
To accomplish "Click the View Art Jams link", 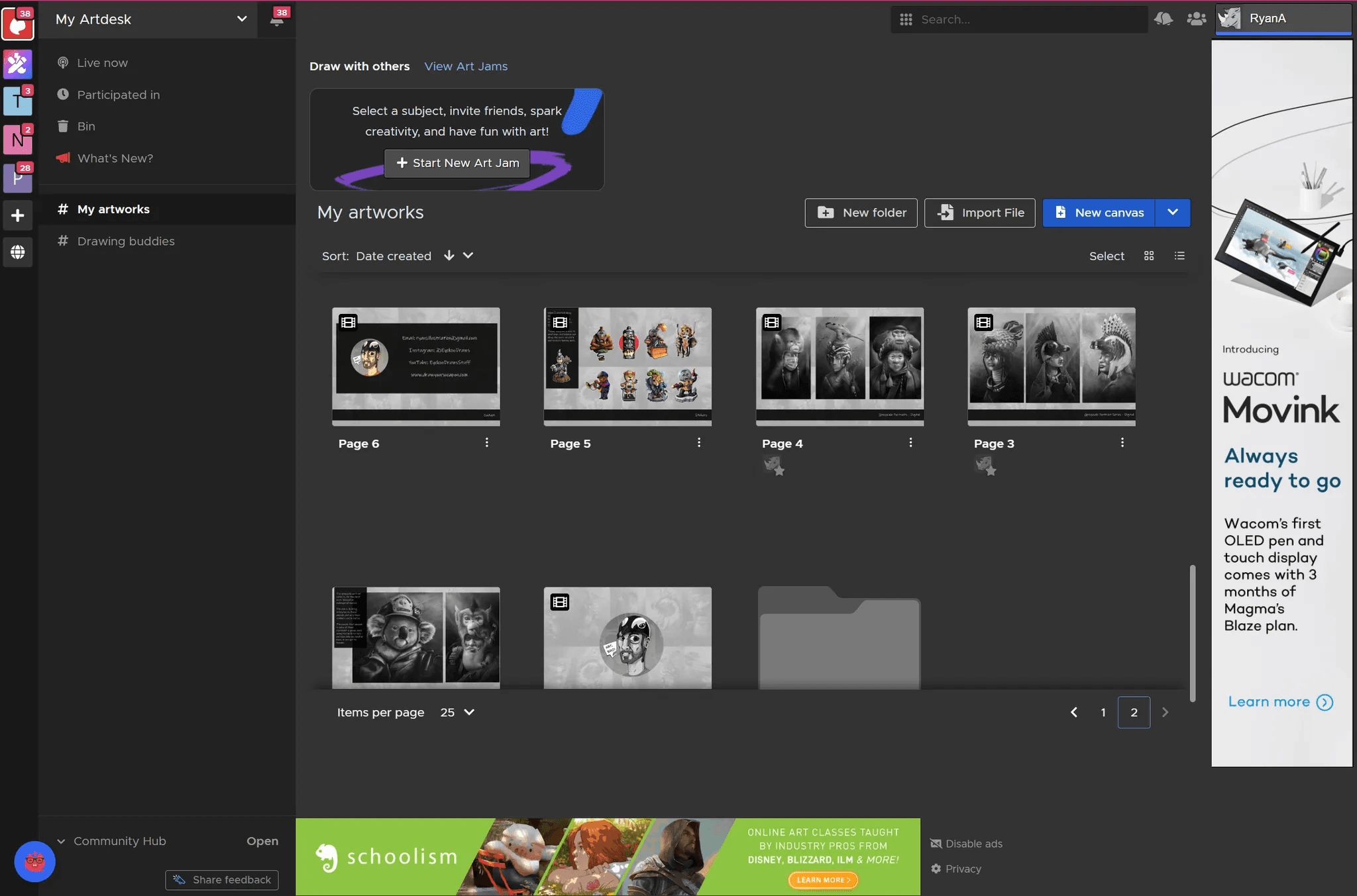I will pos(466,66).
